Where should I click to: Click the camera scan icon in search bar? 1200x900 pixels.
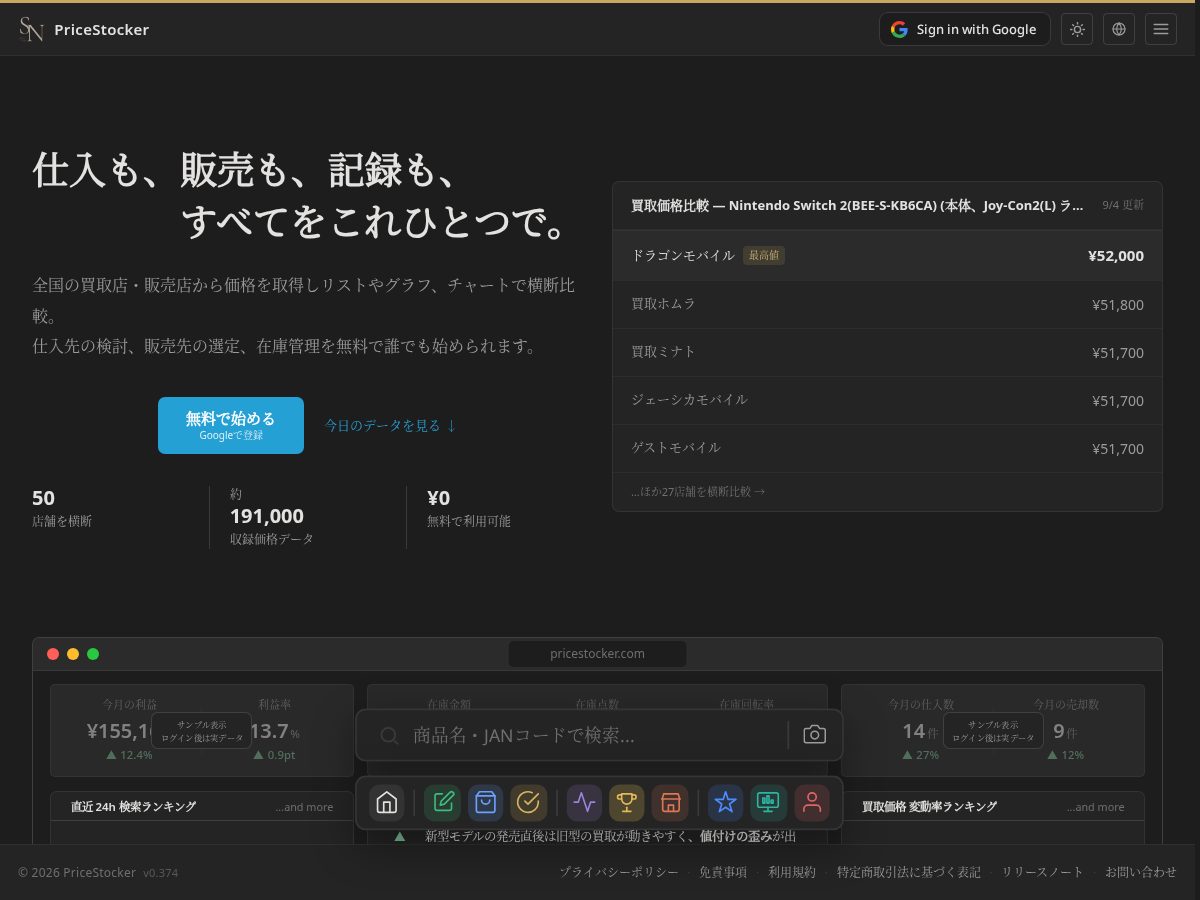815,735
